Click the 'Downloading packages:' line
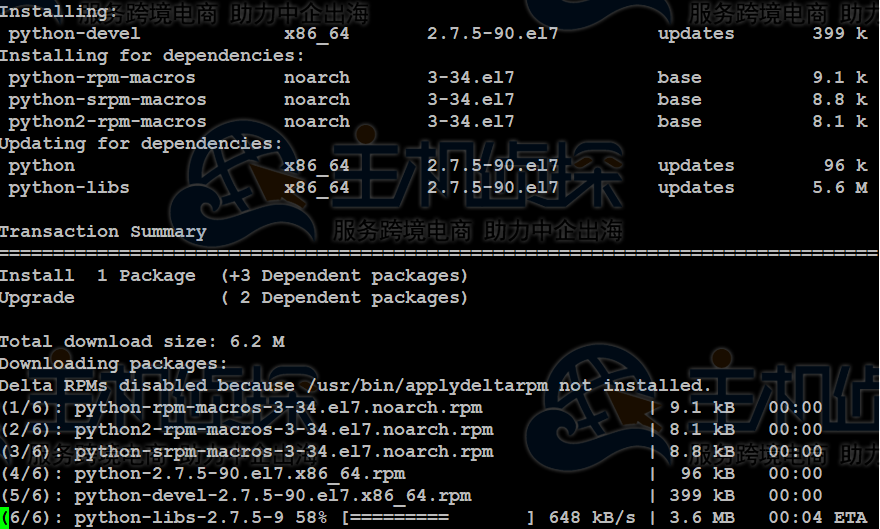Image resolution: width=880 pixels, height=529 pixels. (114, 364)
